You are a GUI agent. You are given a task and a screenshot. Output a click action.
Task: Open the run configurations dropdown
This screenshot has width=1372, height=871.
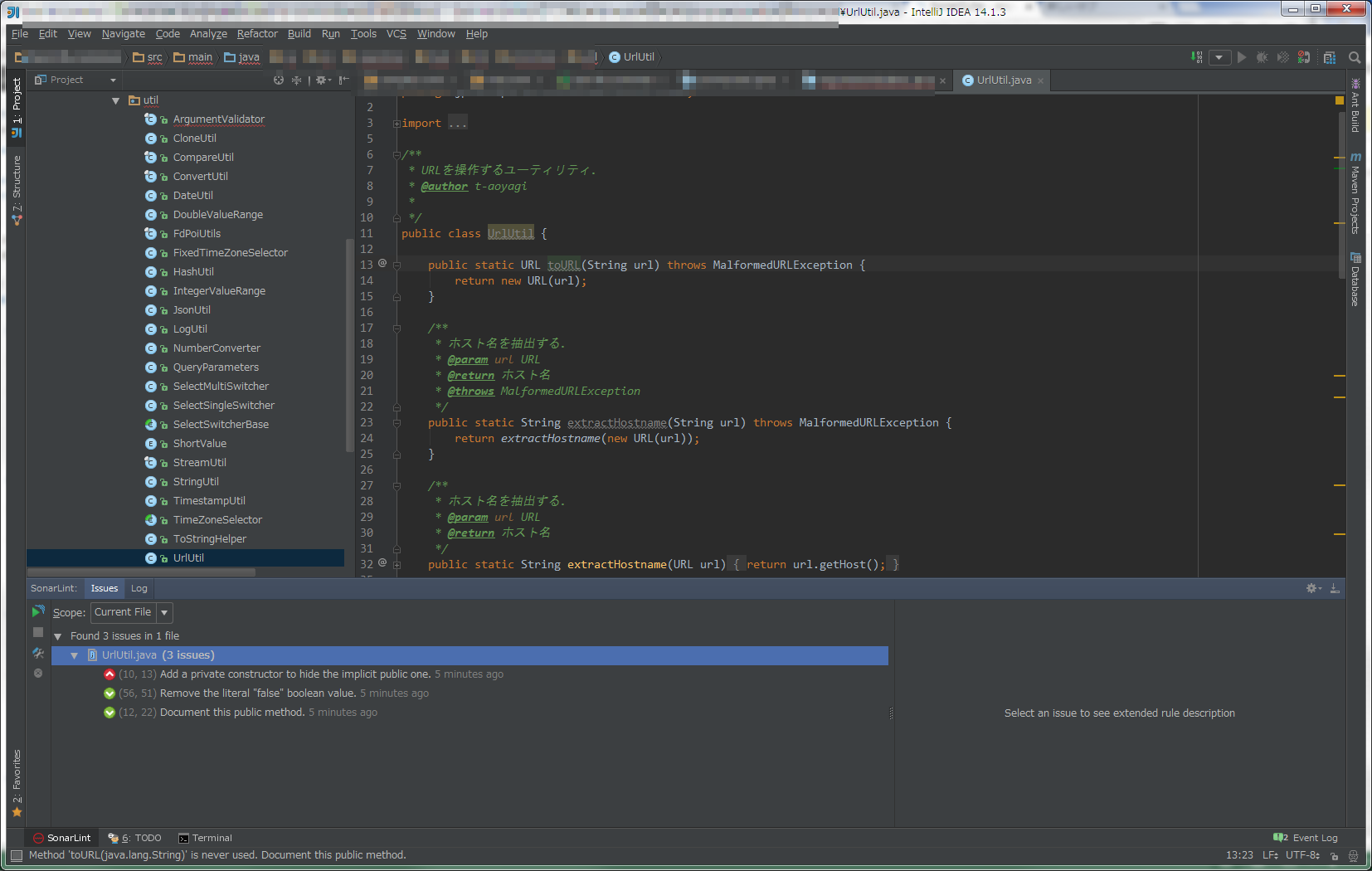click(x=1218, y=56)
